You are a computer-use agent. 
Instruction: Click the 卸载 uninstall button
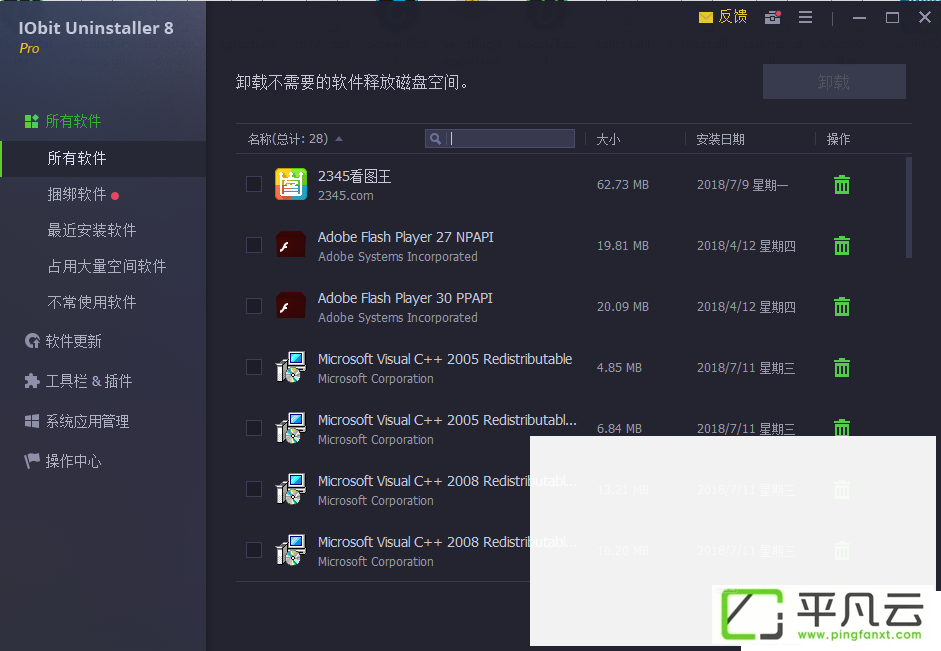pyautogui.click(x=834, y=82)
